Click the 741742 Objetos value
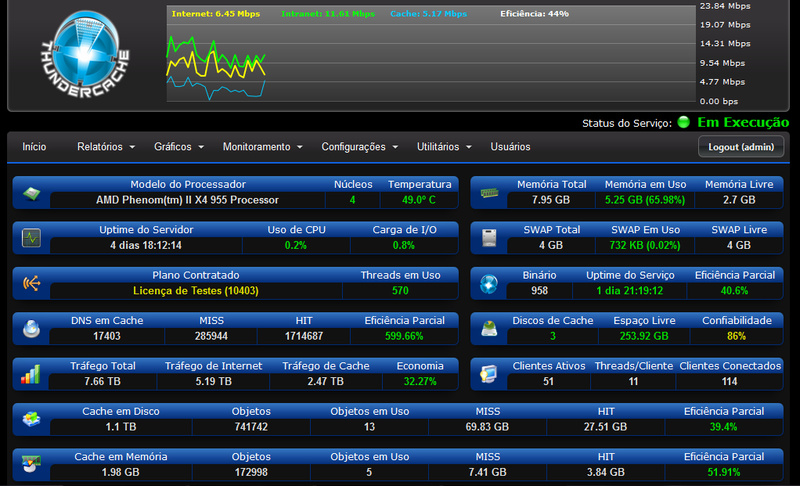The height and width of the screenshot is (486, 800). (x=251, y=427)
